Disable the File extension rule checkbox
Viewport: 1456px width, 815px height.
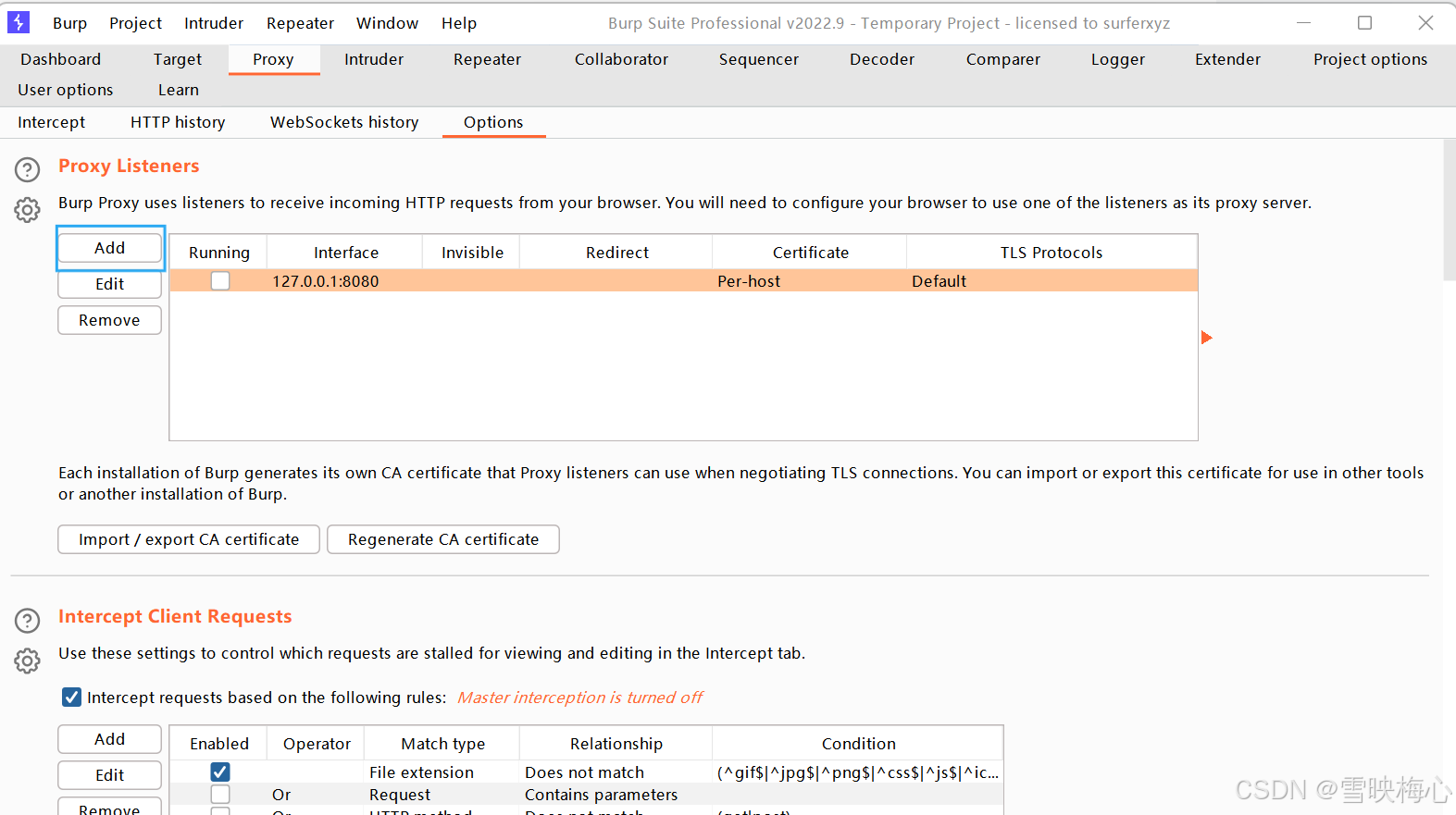point(220,772)
